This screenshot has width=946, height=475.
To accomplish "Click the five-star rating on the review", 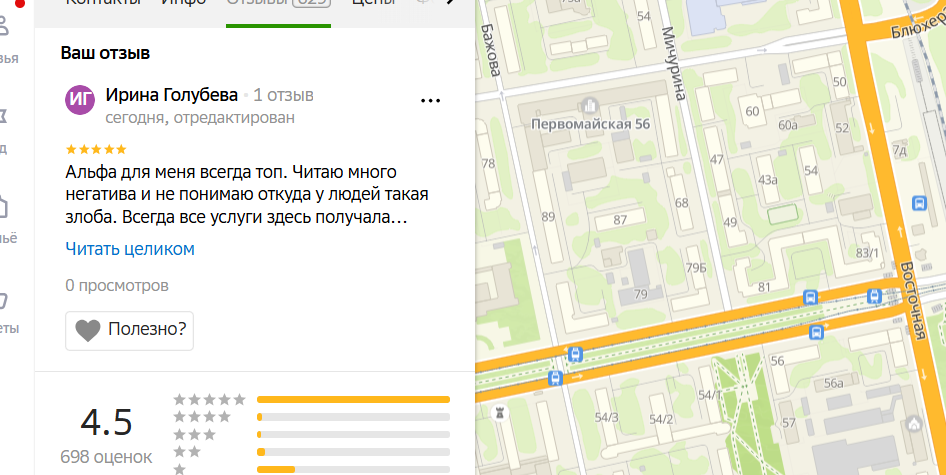I will [96, 149].
